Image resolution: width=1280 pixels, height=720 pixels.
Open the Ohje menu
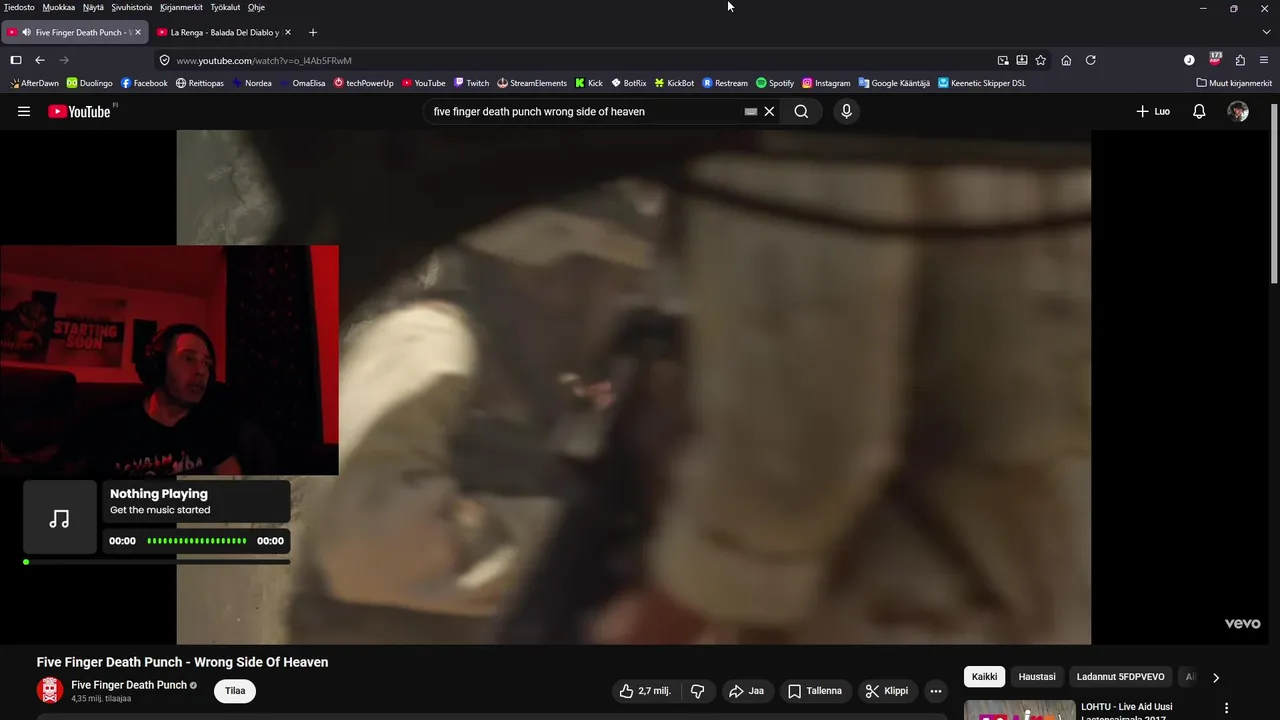coord(256,7)
